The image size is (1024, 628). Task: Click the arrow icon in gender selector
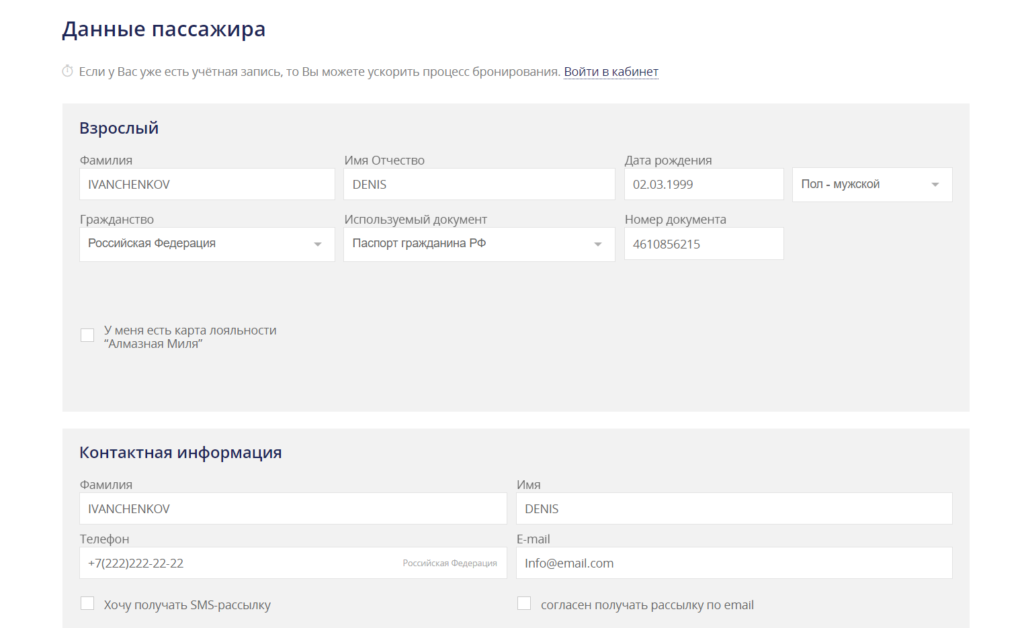click(x=935, y=185)
